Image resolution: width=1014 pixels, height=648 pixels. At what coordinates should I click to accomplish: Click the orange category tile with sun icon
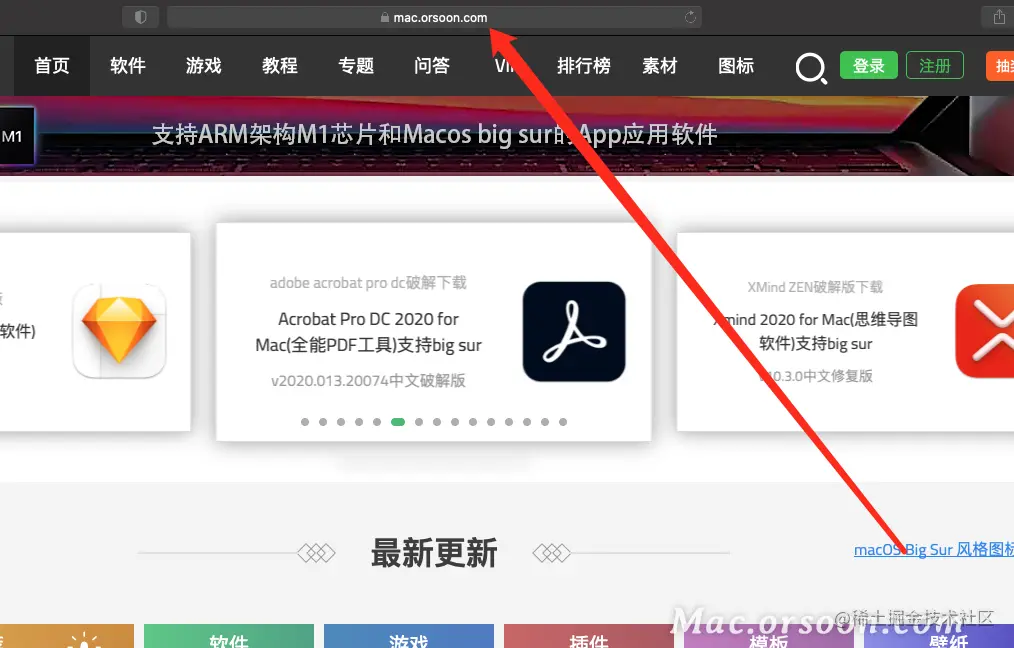click(67, 636)
